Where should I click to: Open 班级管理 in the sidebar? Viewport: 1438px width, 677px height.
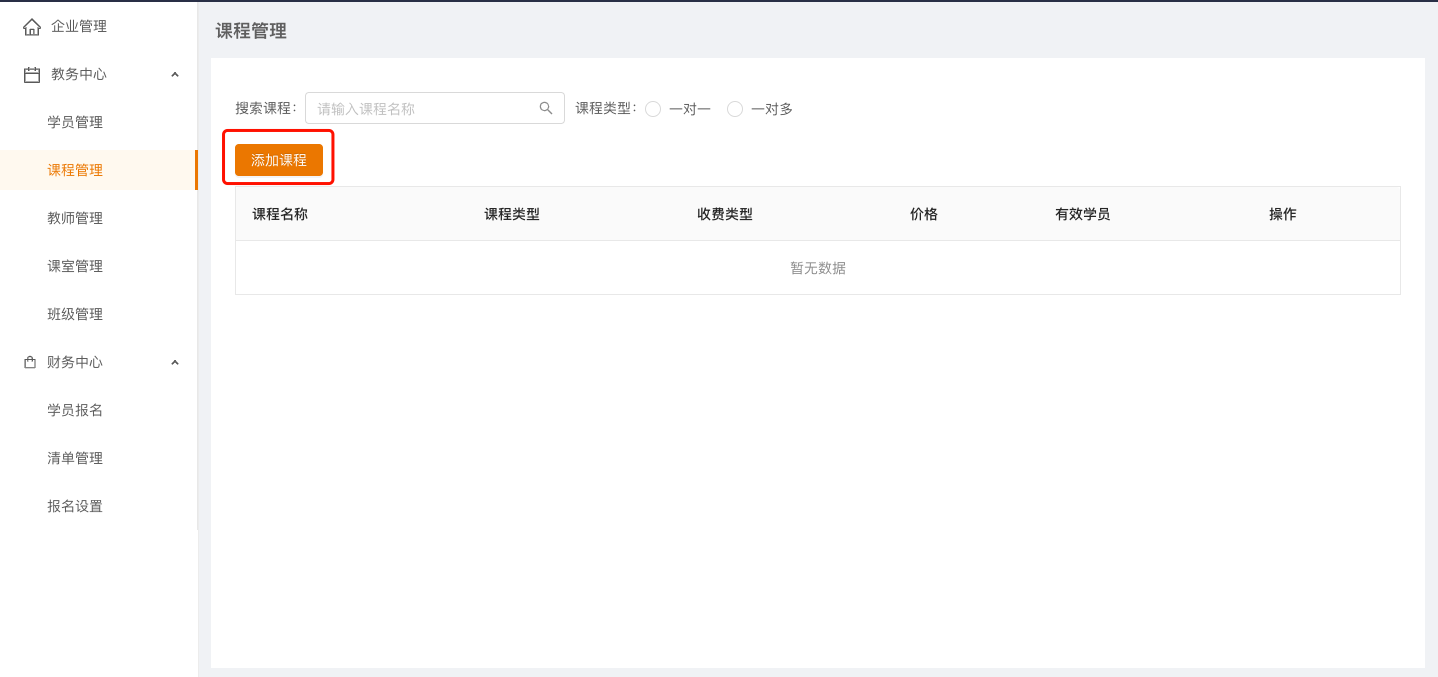tap(75, 314)
